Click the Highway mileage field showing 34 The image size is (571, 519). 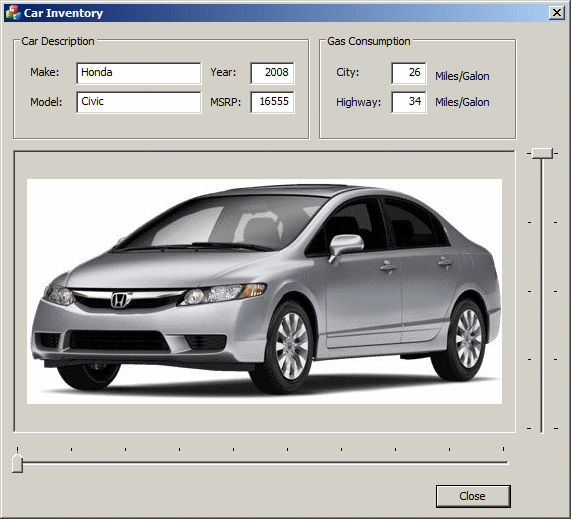point(409,102)
